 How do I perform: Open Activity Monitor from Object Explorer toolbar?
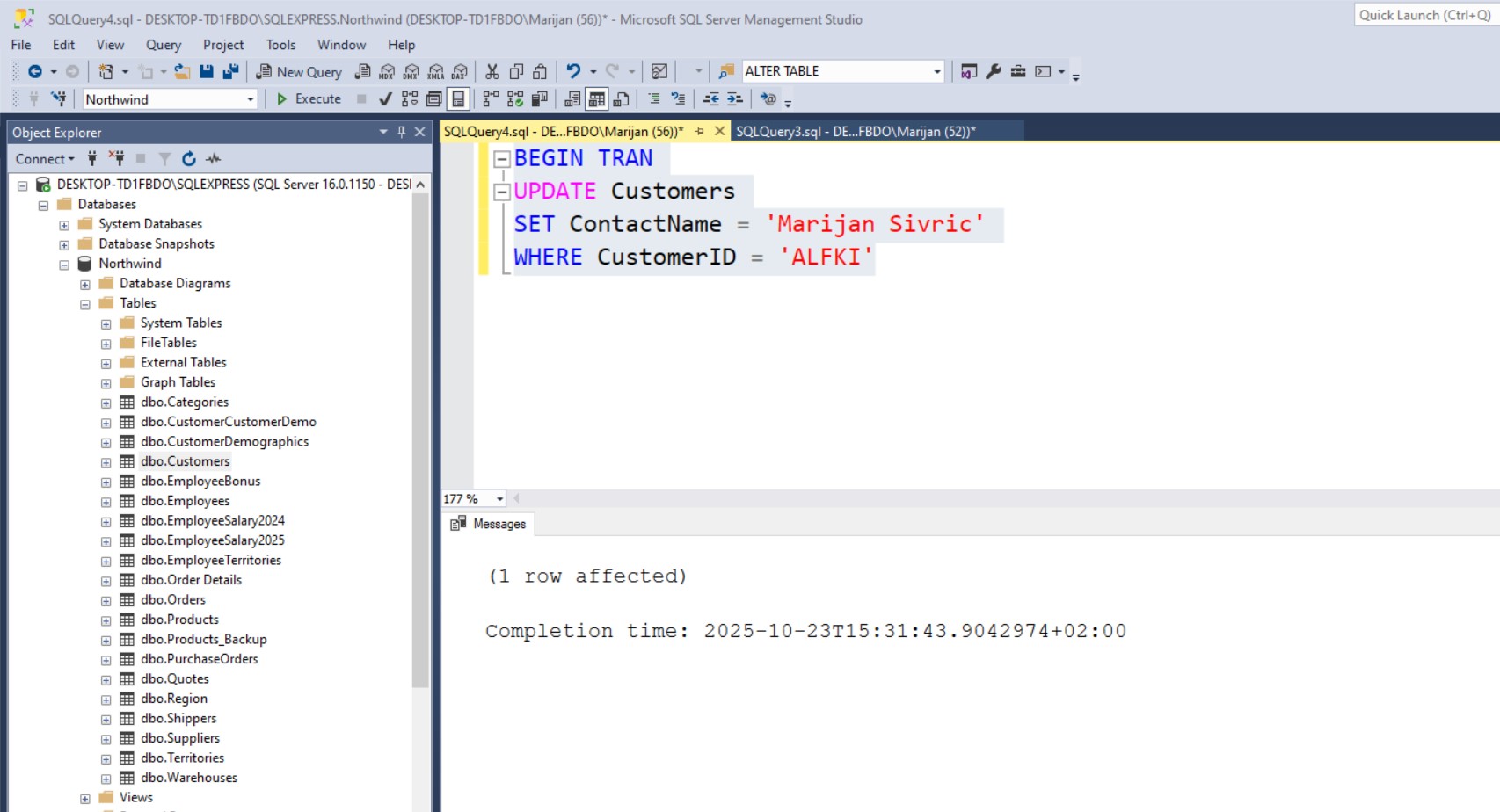pyautogui.click(x=213, y=159)
